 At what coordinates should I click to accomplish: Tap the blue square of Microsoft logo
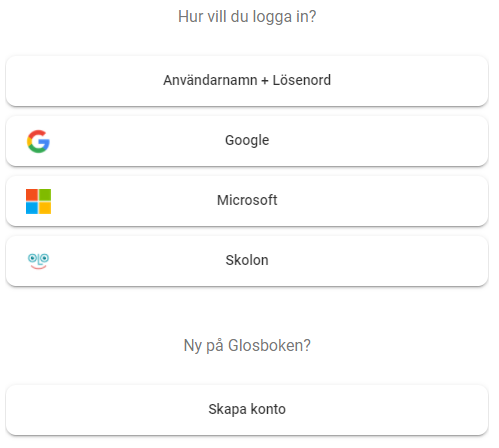(x=32, y=208)
